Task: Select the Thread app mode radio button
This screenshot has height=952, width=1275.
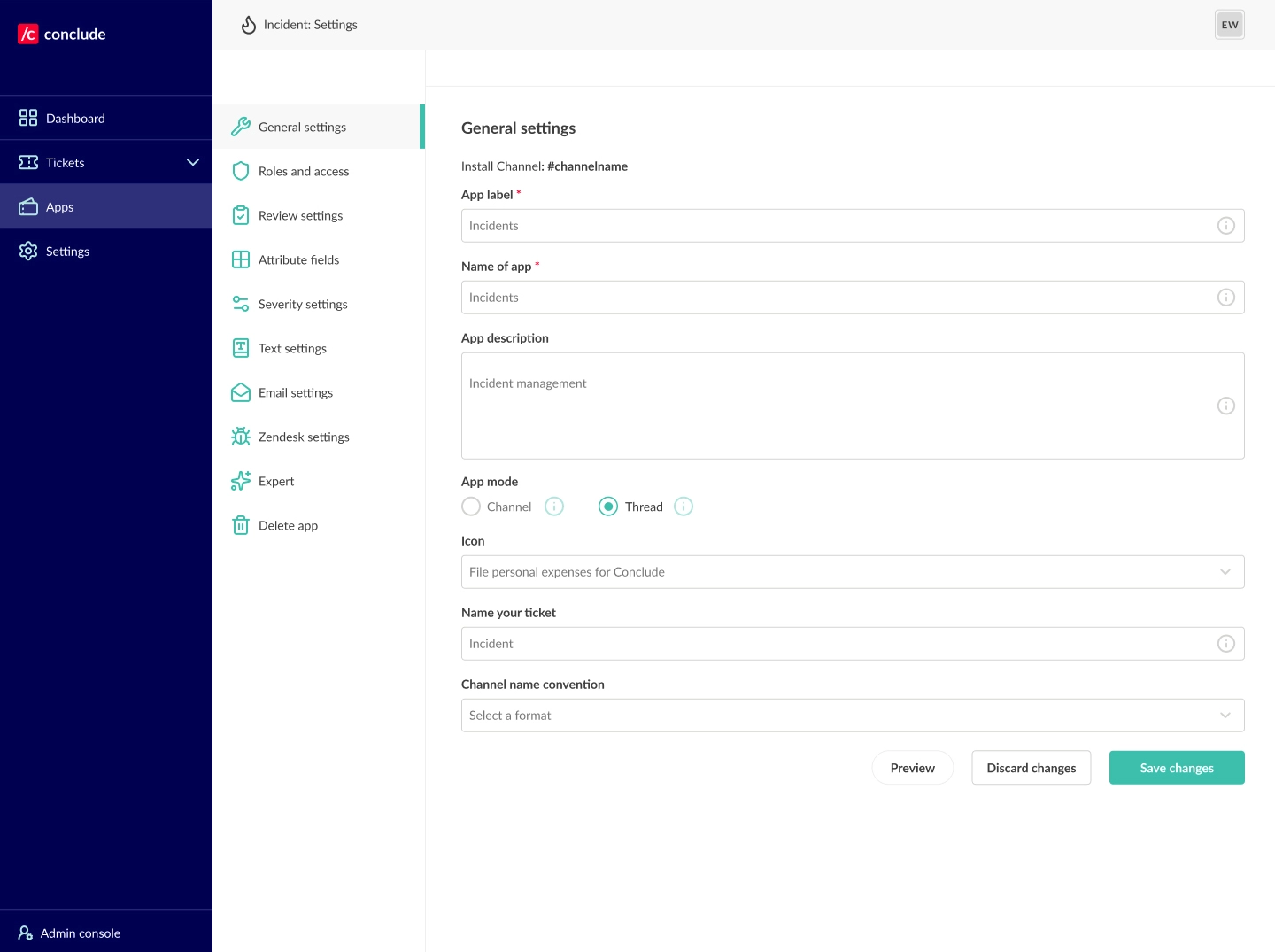Action: tap(608, 507)
